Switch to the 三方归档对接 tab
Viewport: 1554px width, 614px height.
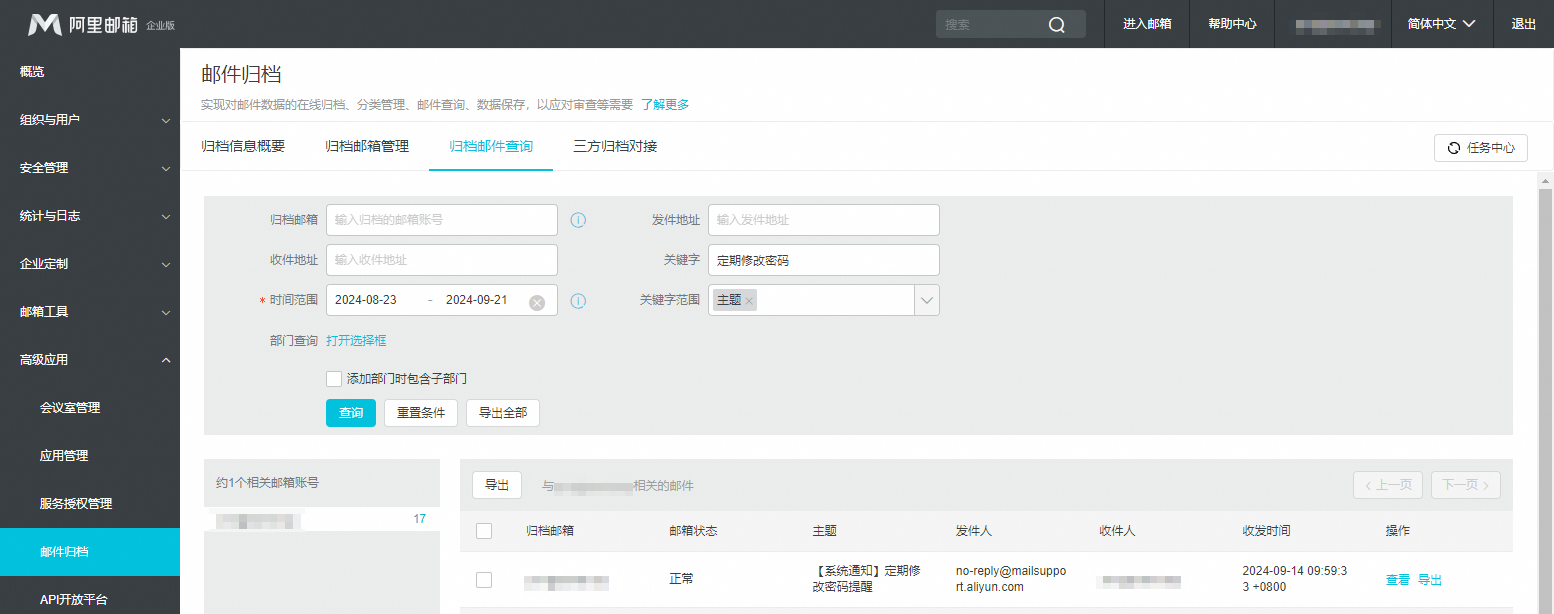coord(615,145)
